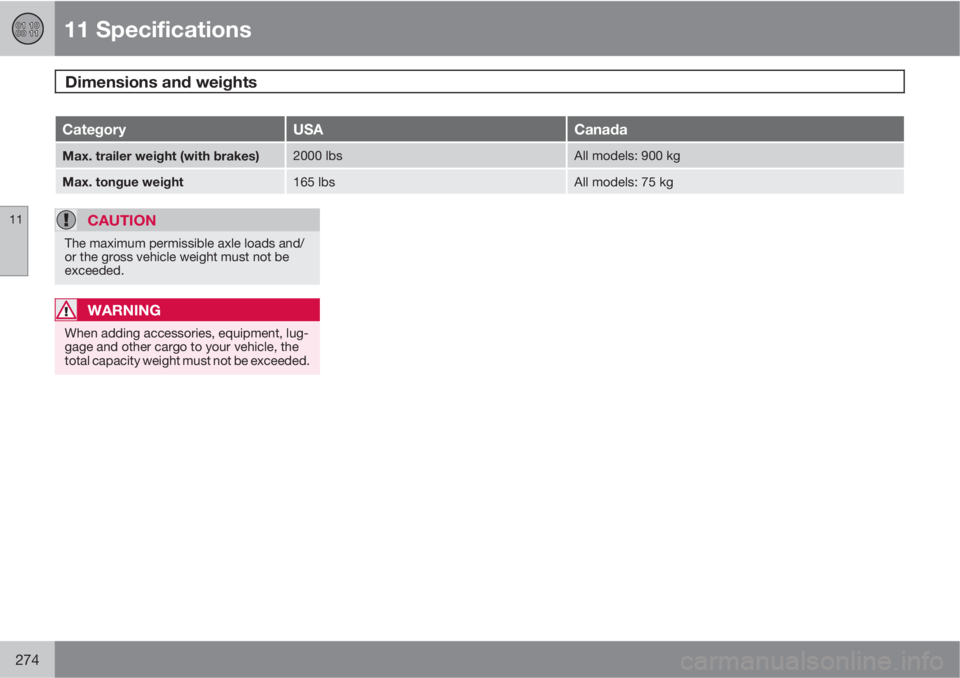Screen dimensions: 960x678
Task: Click the total capacity weight warning text
Action: click(x=186, y=347)
